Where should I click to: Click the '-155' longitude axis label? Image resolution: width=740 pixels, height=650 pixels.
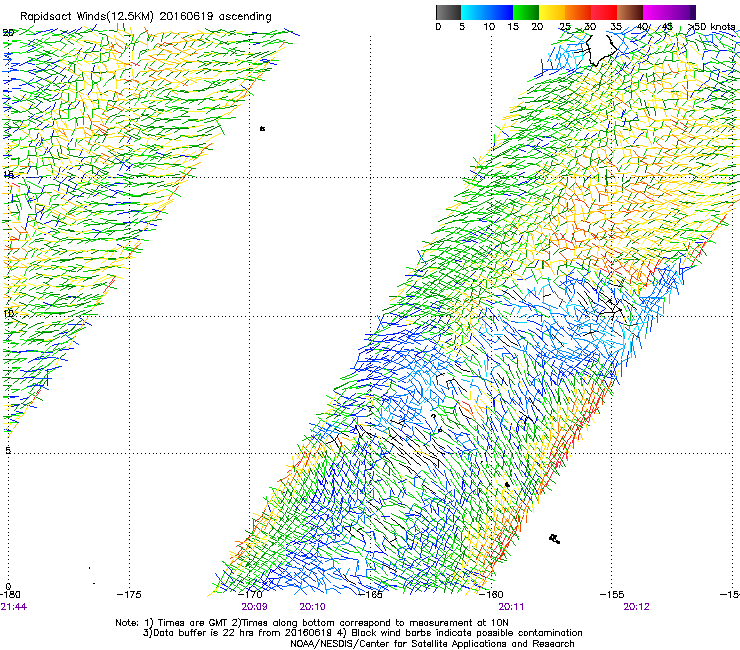point(612,594)
